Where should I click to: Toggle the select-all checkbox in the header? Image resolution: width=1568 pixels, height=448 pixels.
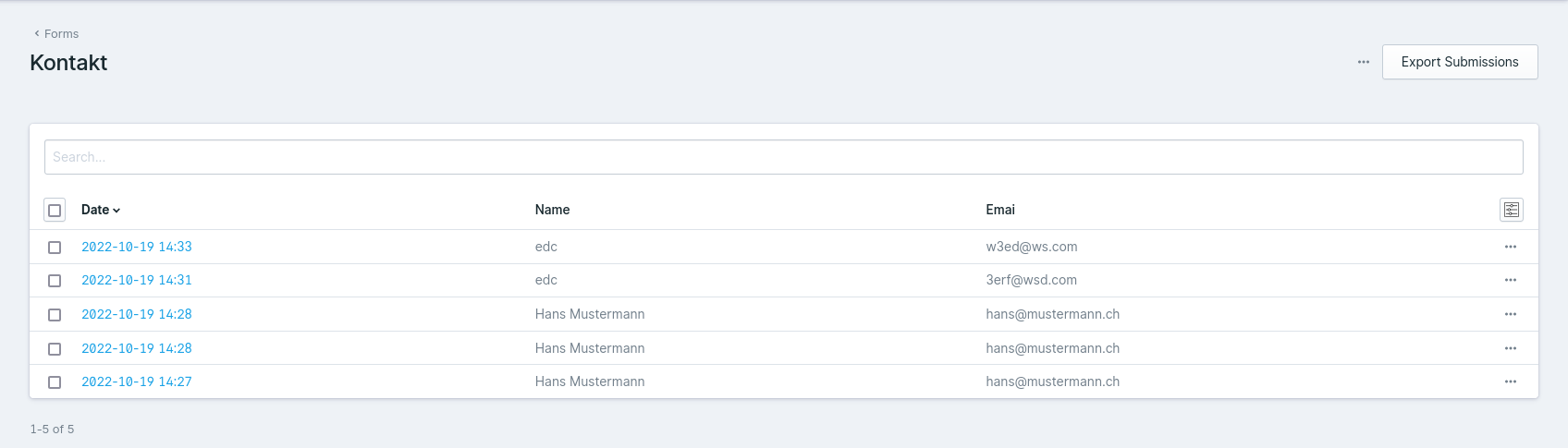55,210
